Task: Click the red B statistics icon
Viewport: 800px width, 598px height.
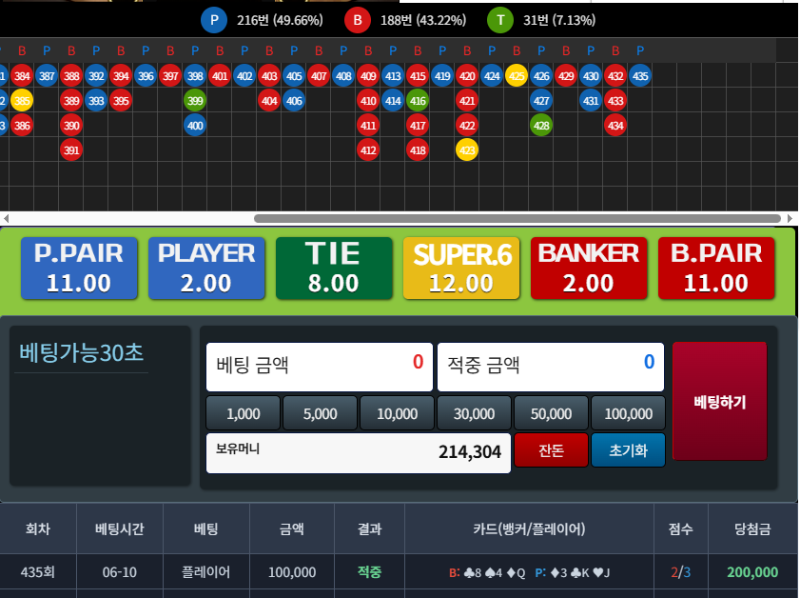Action: 357,20
